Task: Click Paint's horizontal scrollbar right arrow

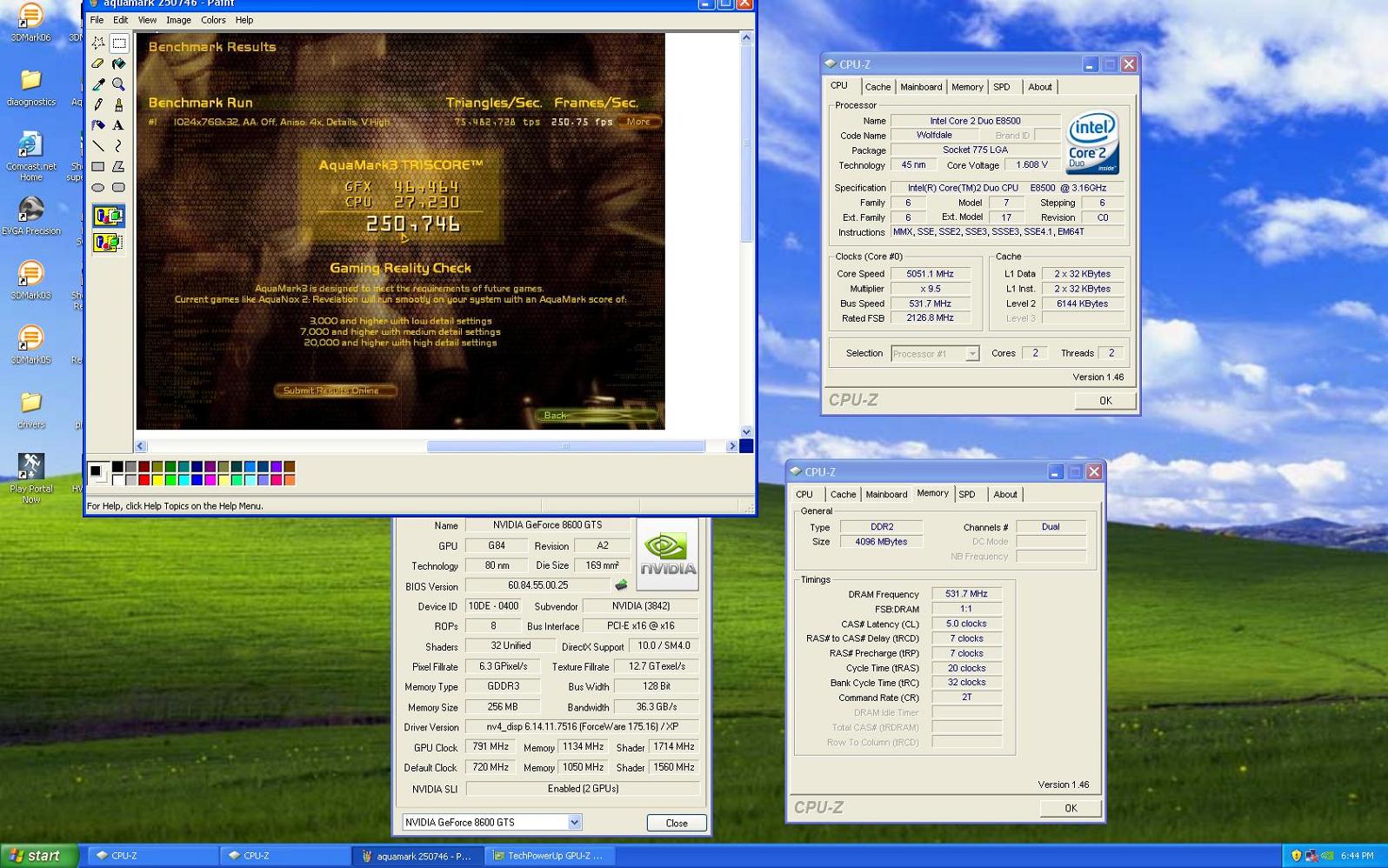Action: pyautogui.click(x=731, y=446)
